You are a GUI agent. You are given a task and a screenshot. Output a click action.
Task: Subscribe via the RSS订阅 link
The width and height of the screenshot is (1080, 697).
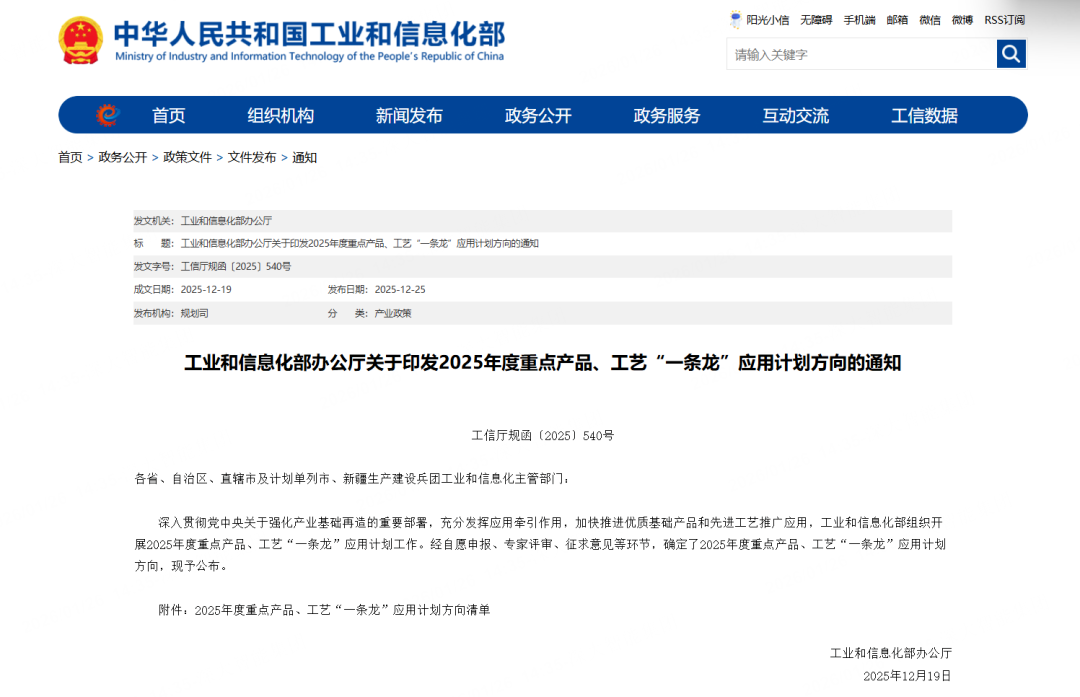pyautogui.click(x=1004, y=20)
